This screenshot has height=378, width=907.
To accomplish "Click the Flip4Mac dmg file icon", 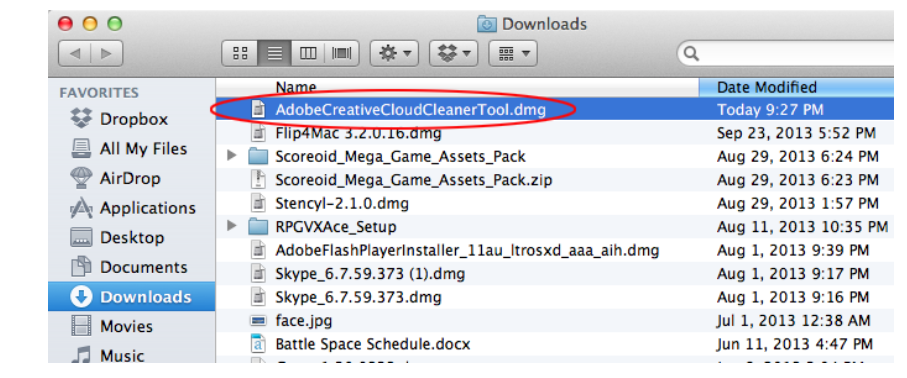I will (258, 133).
